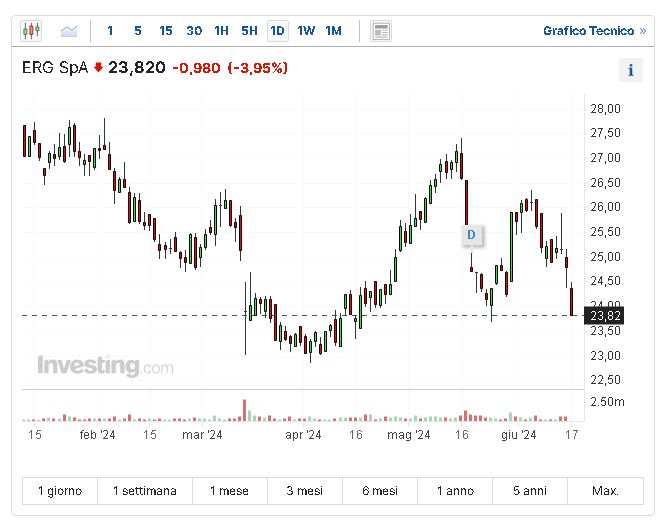Viewport: 669px width, 528px height.
Task: Select the 1H interval
Action: click(221, 31)
